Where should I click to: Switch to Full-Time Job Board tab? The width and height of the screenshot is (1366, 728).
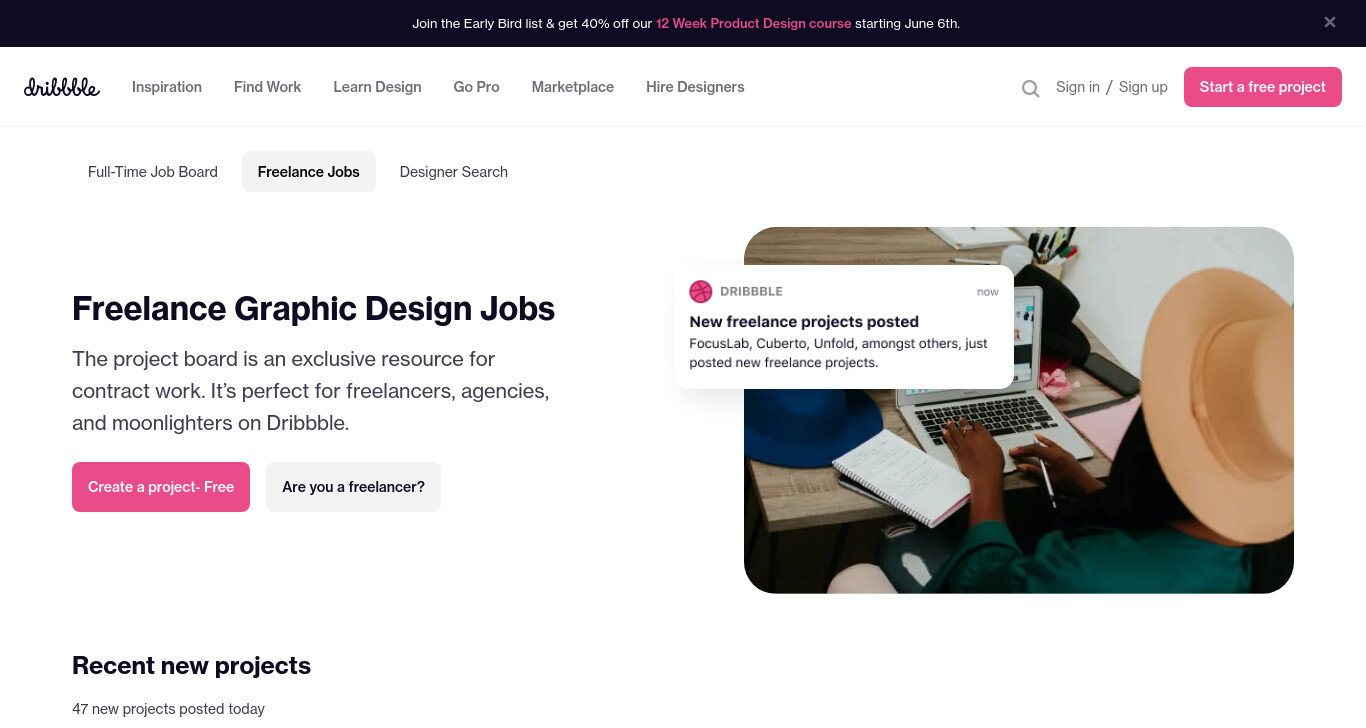[x=153, y=172]
